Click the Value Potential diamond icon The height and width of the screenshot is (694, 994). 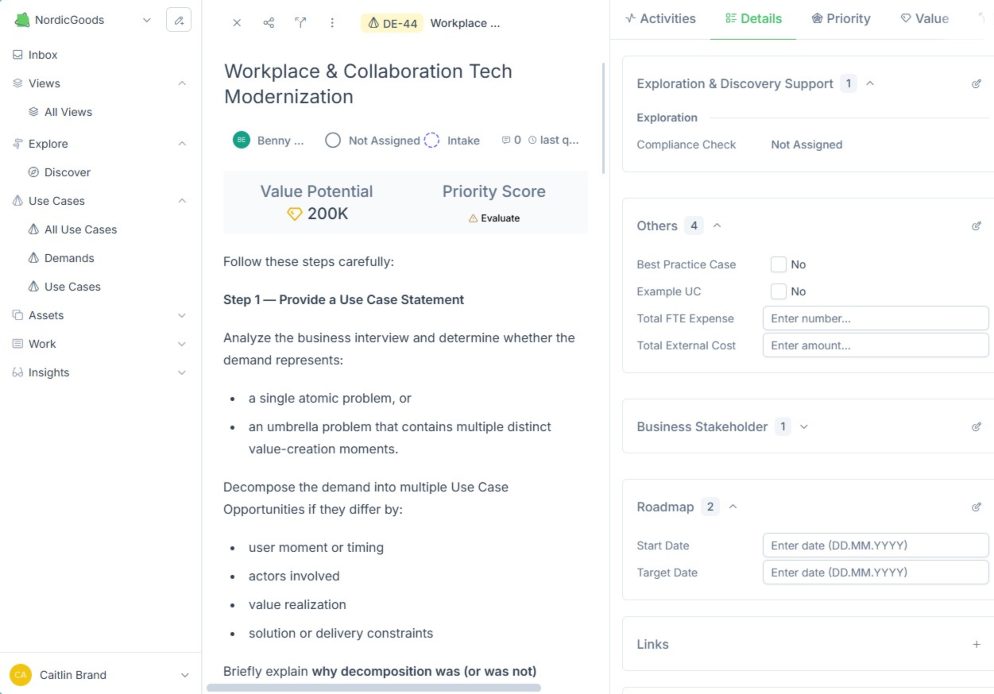pos(294,214)
